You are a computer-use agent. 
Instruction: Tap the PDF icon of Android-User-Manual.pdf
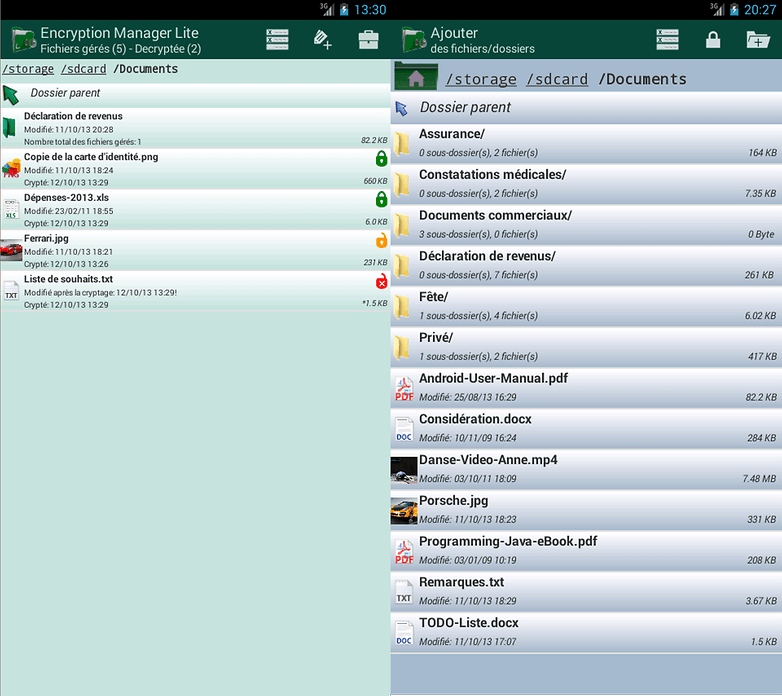click(x=404, y=389)
